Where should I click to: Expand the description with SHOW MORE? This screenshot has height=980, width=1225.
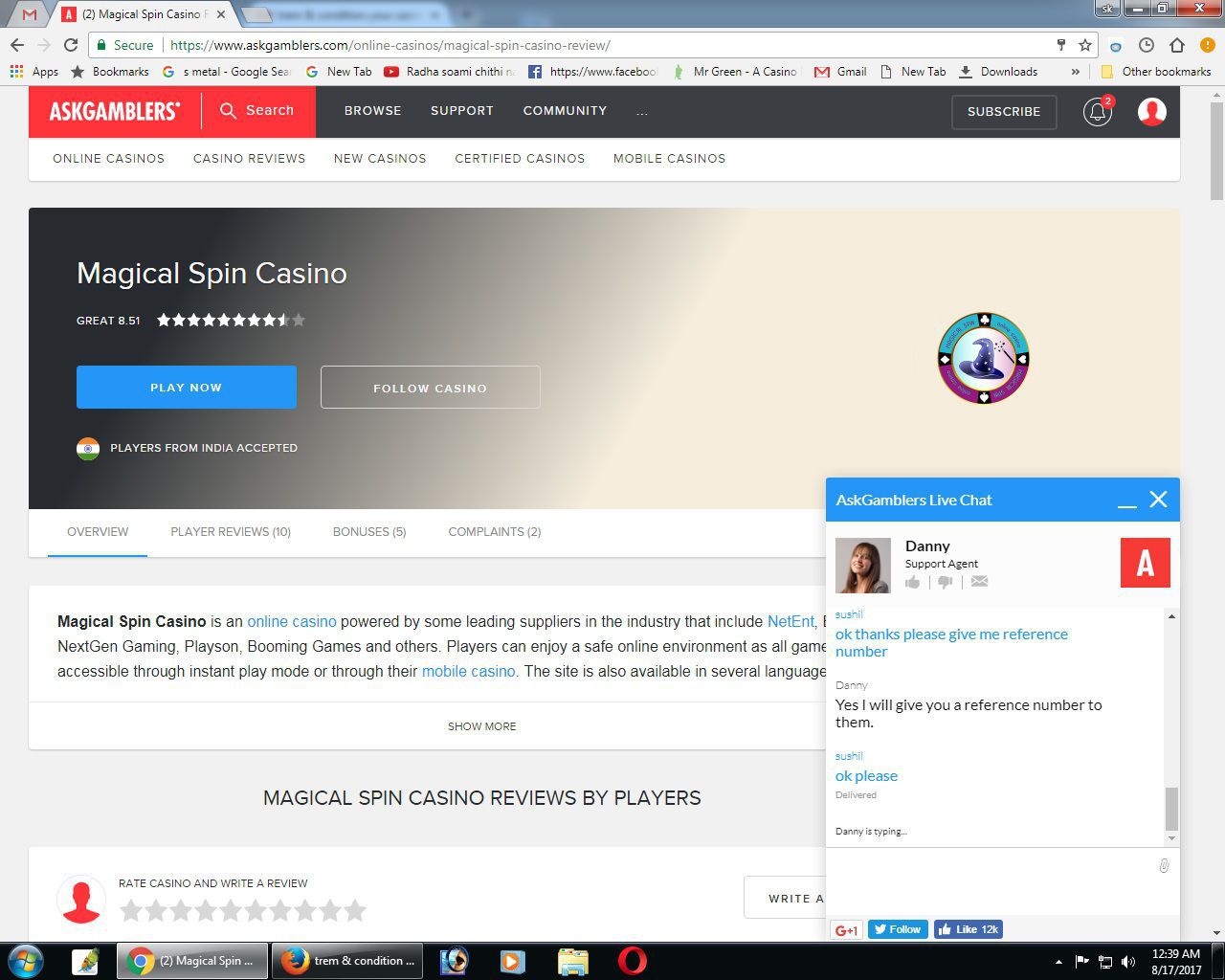[481, 726]
